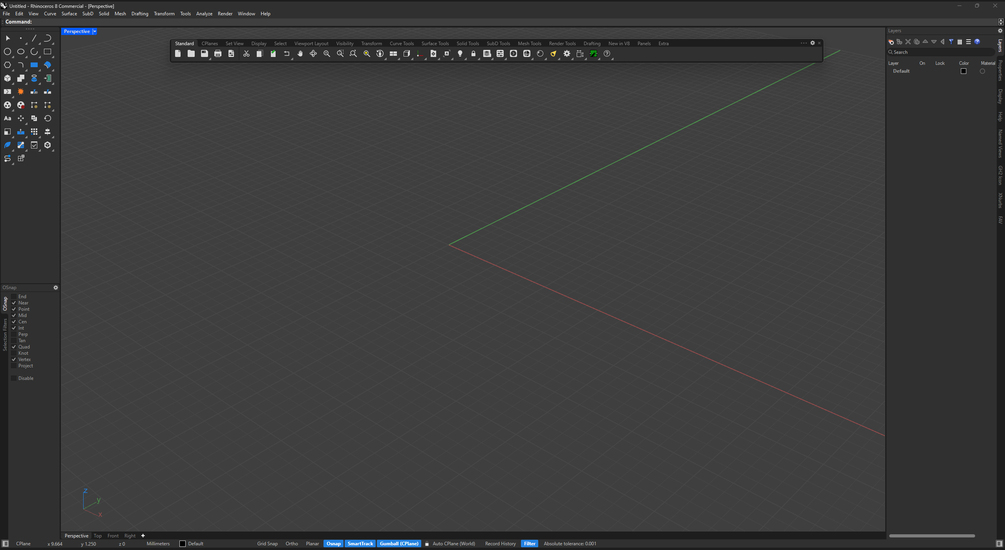This screenshot has width=1005, height=550.
Task: Select the Point tool in left toolbar
Action: [21, 38]
